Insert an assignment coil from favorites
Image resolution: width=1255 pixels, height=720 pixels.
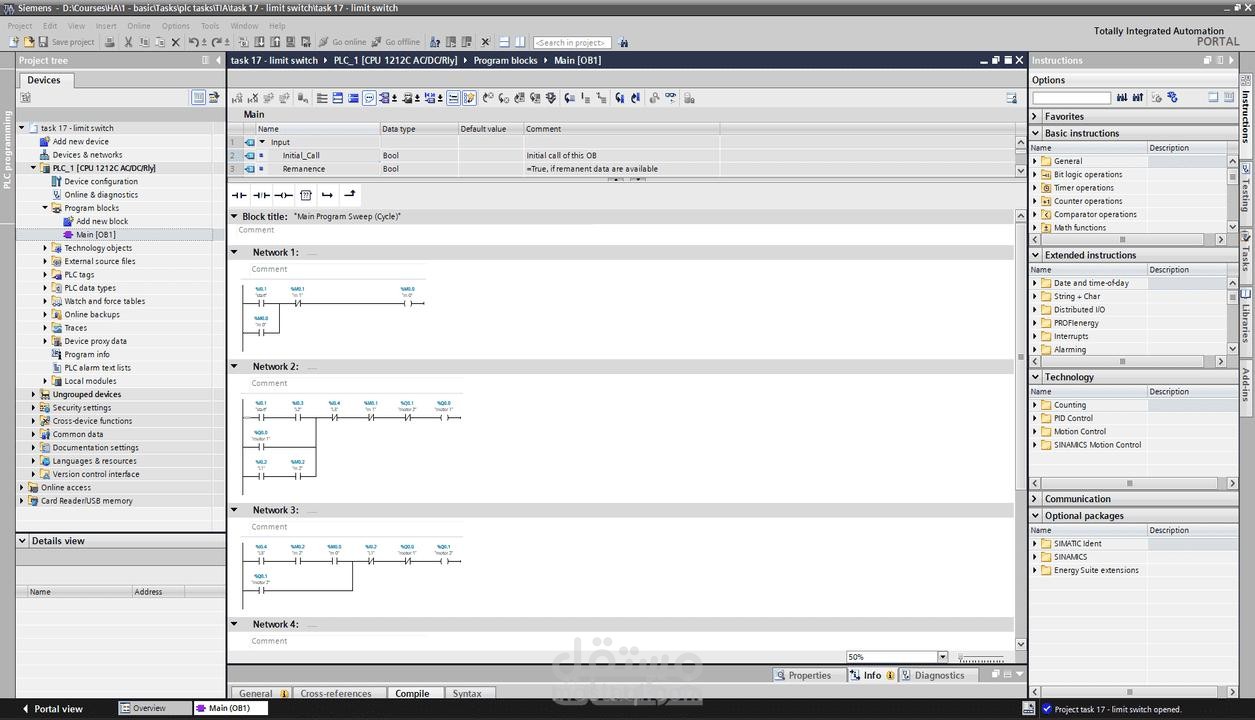(283, 195)
